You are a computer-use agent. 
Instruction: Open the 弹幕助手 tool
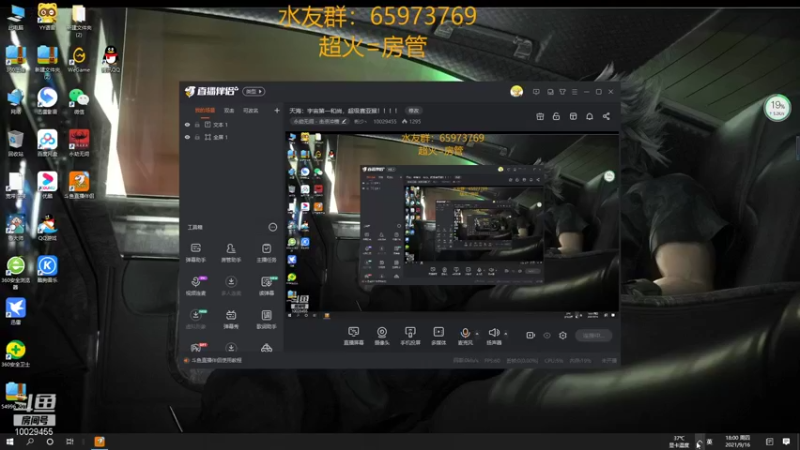[x=195, y=253]
